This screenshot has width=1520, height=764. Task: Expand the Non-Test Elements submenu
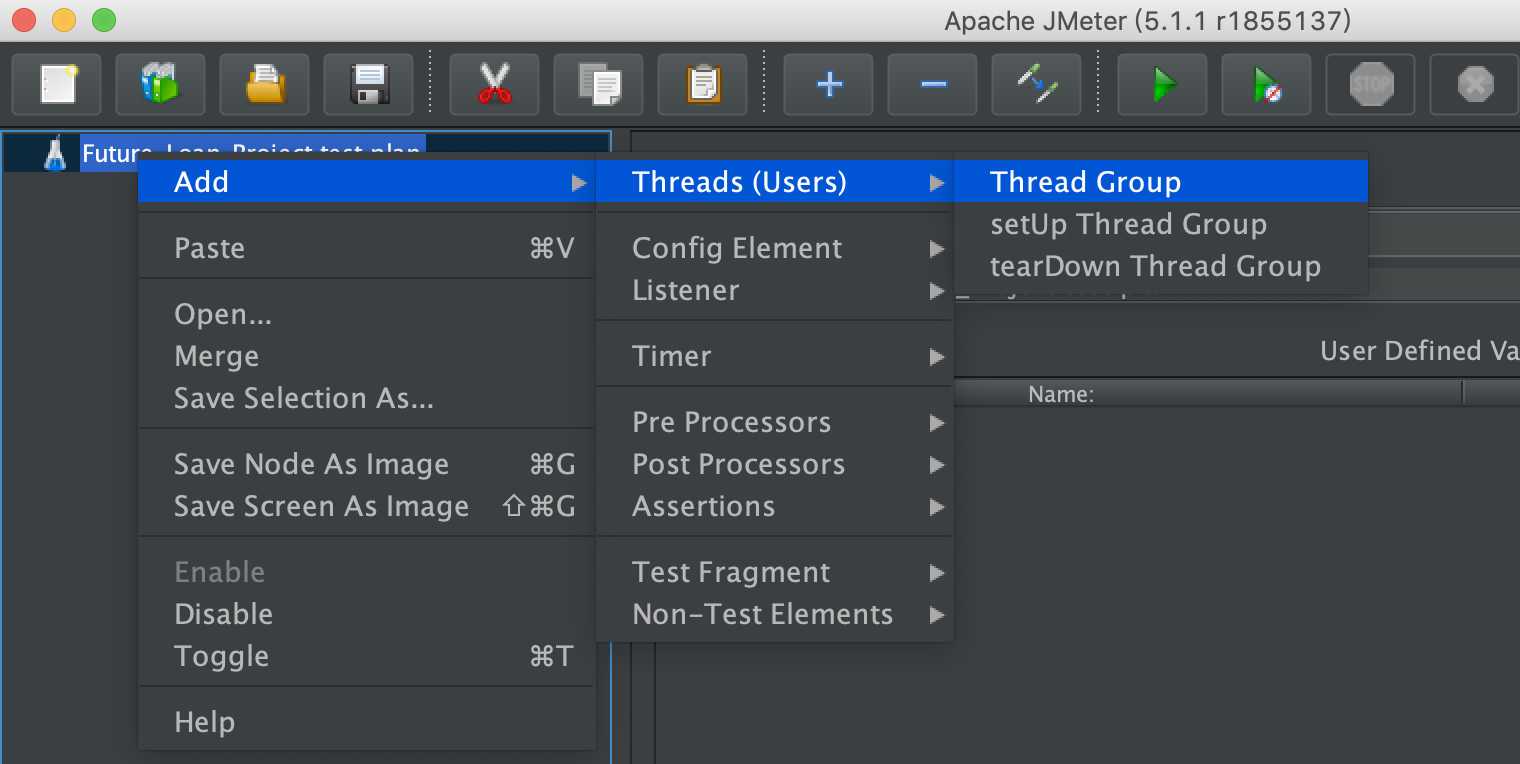click(775, 614)
